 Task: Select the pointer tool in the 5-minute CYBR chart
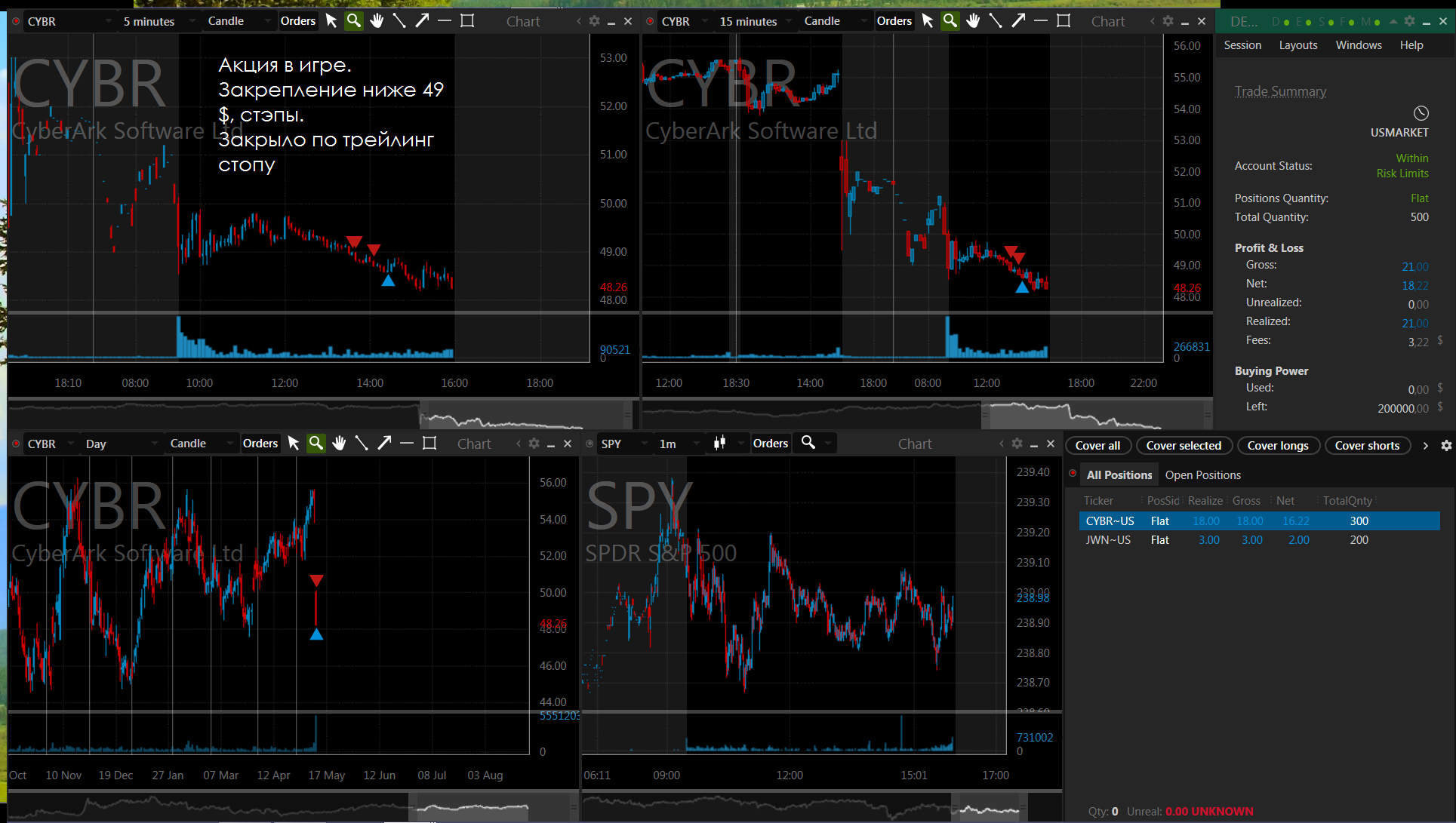pyautogui.click(x=331, y=21)
